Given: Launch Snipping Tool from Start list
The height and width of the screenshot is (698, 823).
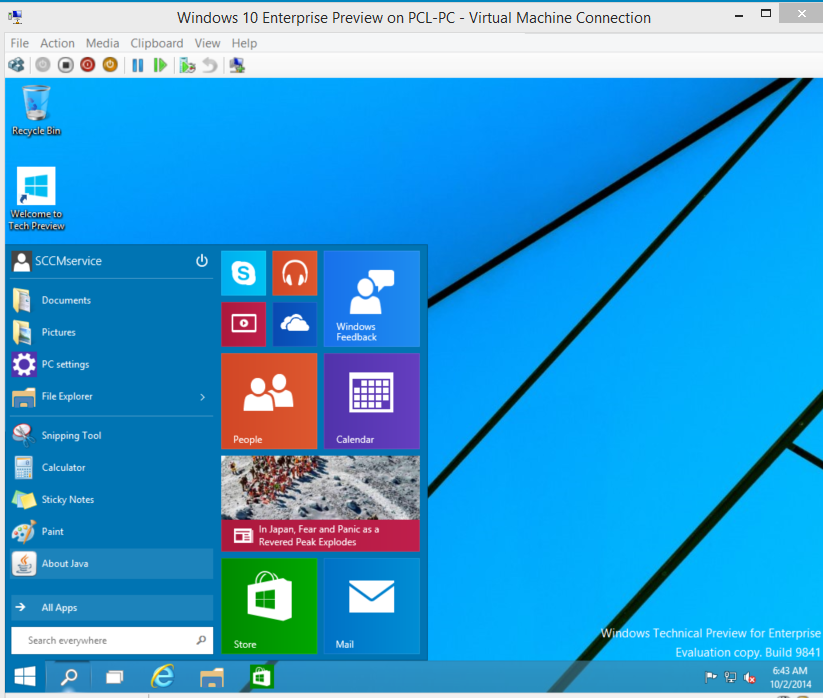Looking at the screenshot, I should click(71, 436).
